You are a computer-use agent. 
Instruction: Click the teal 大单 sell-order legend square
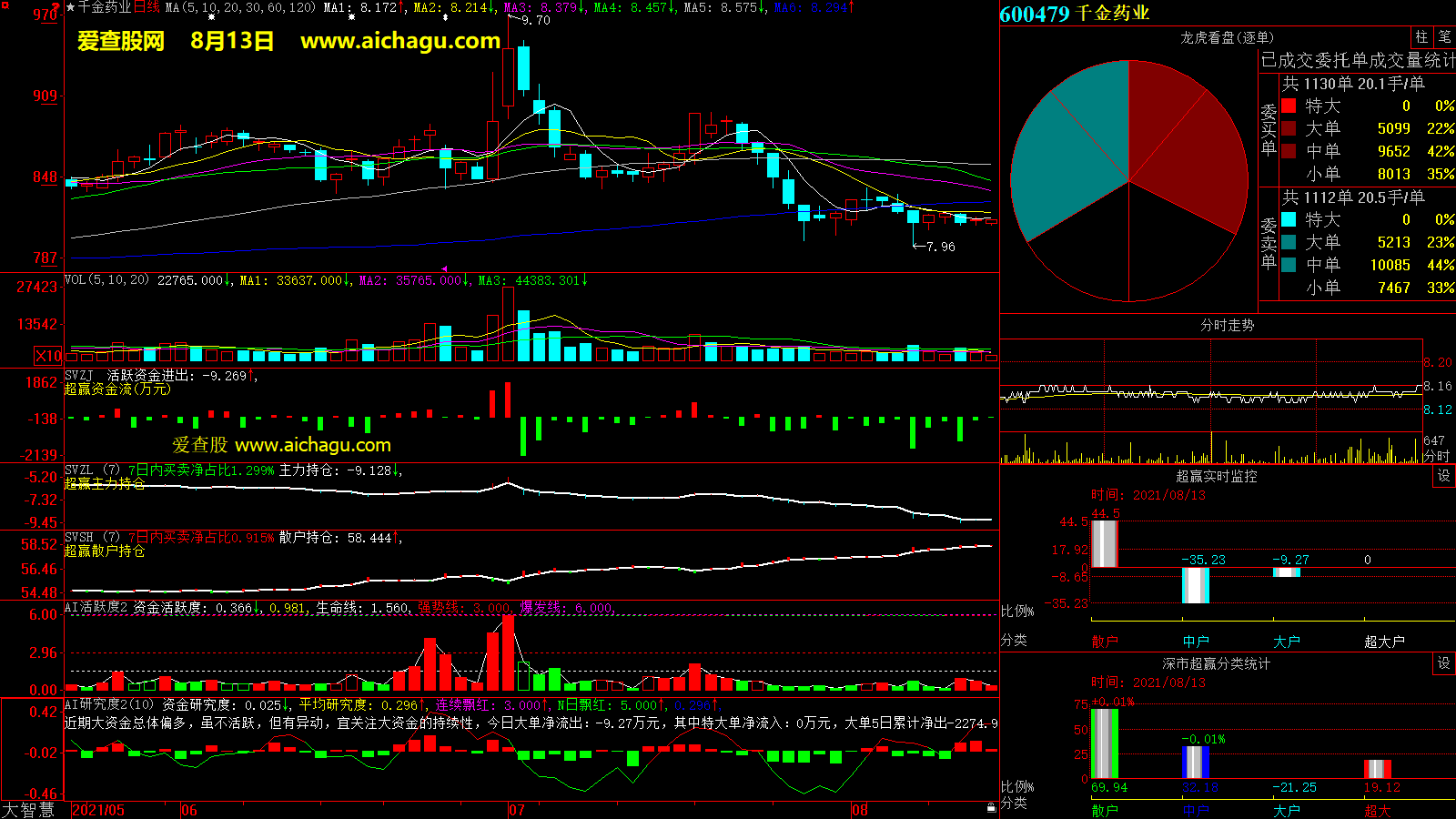(x=1289, y=242)
